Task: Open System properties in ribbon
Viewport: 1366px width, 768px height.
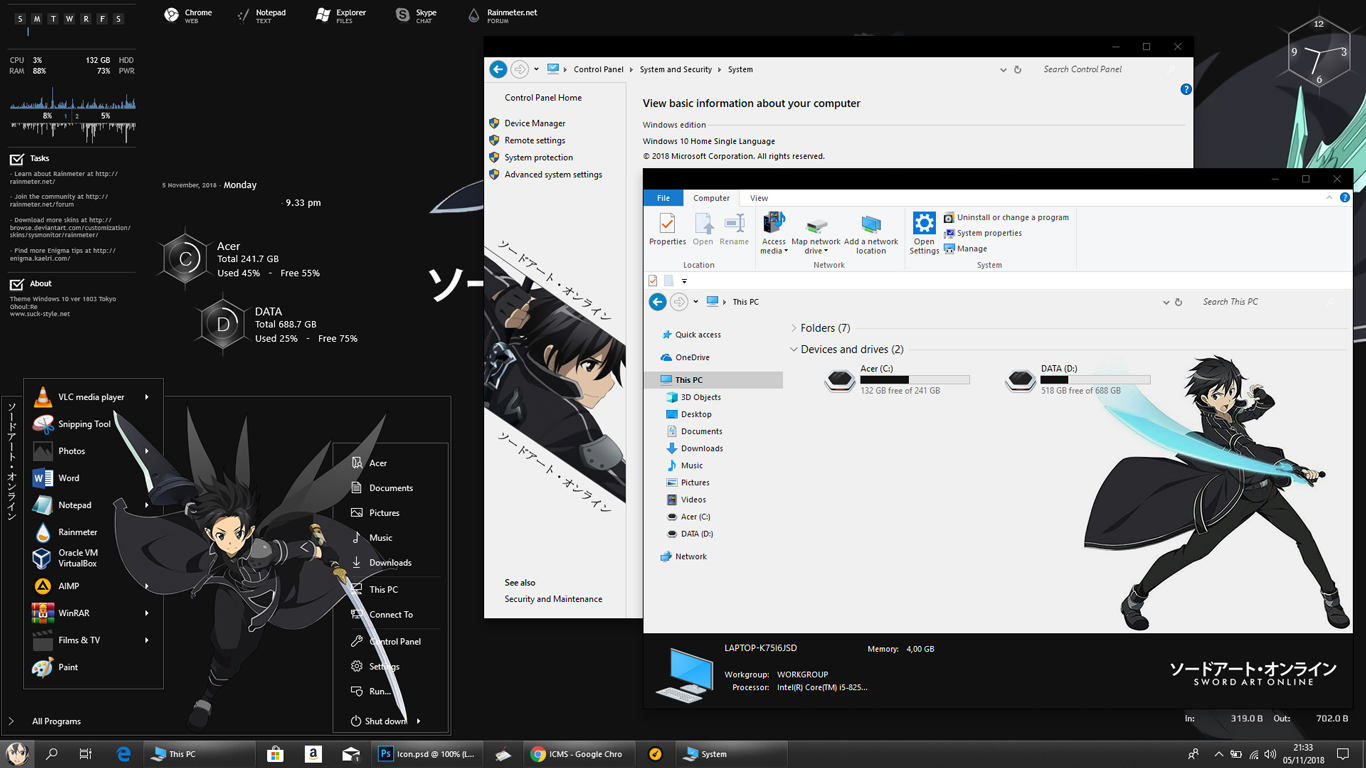Action: tap(982, 233)
